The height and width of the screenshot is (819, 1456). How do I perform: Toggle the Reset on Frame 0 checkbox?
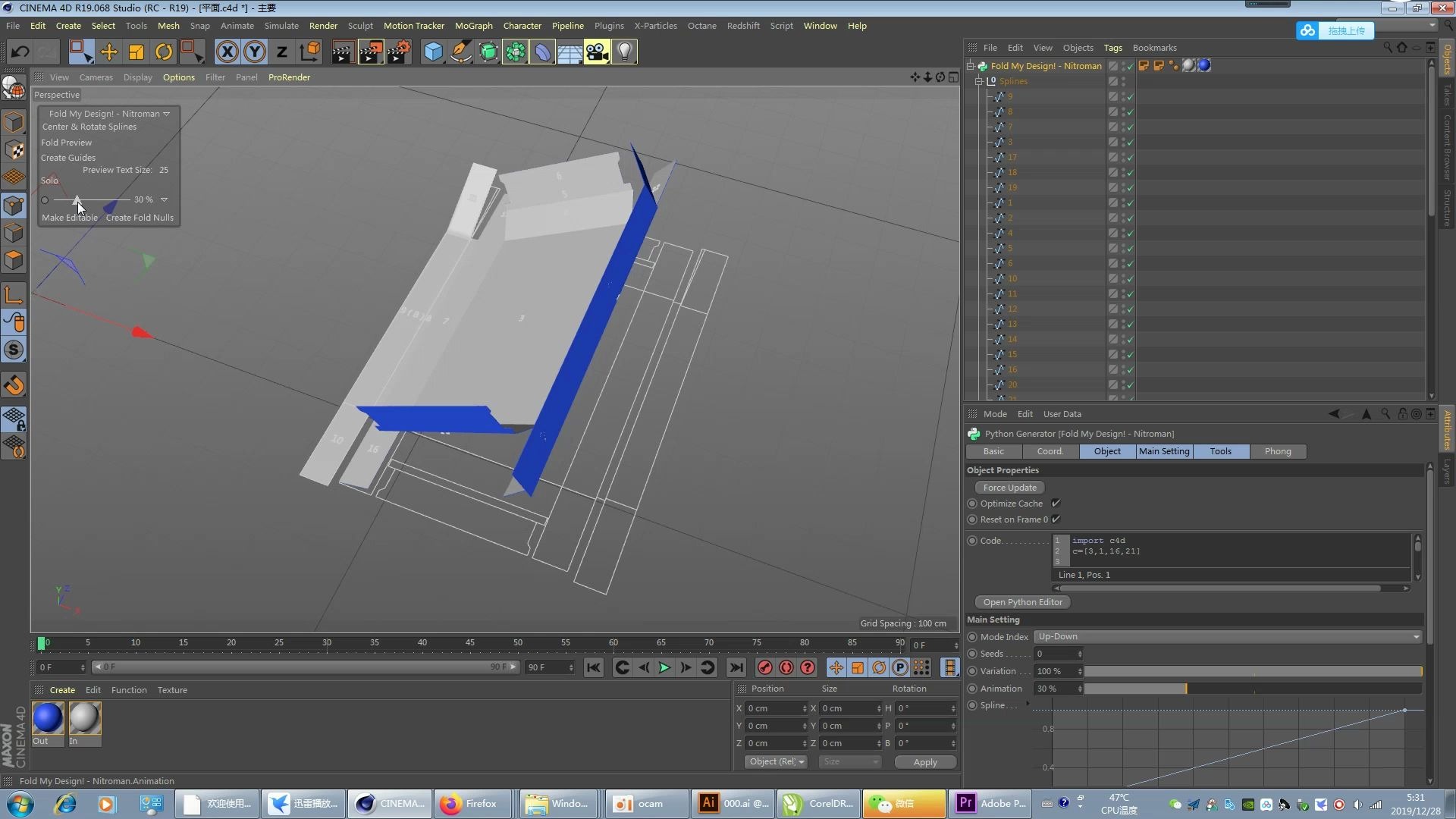click(x=1056, y=519)
